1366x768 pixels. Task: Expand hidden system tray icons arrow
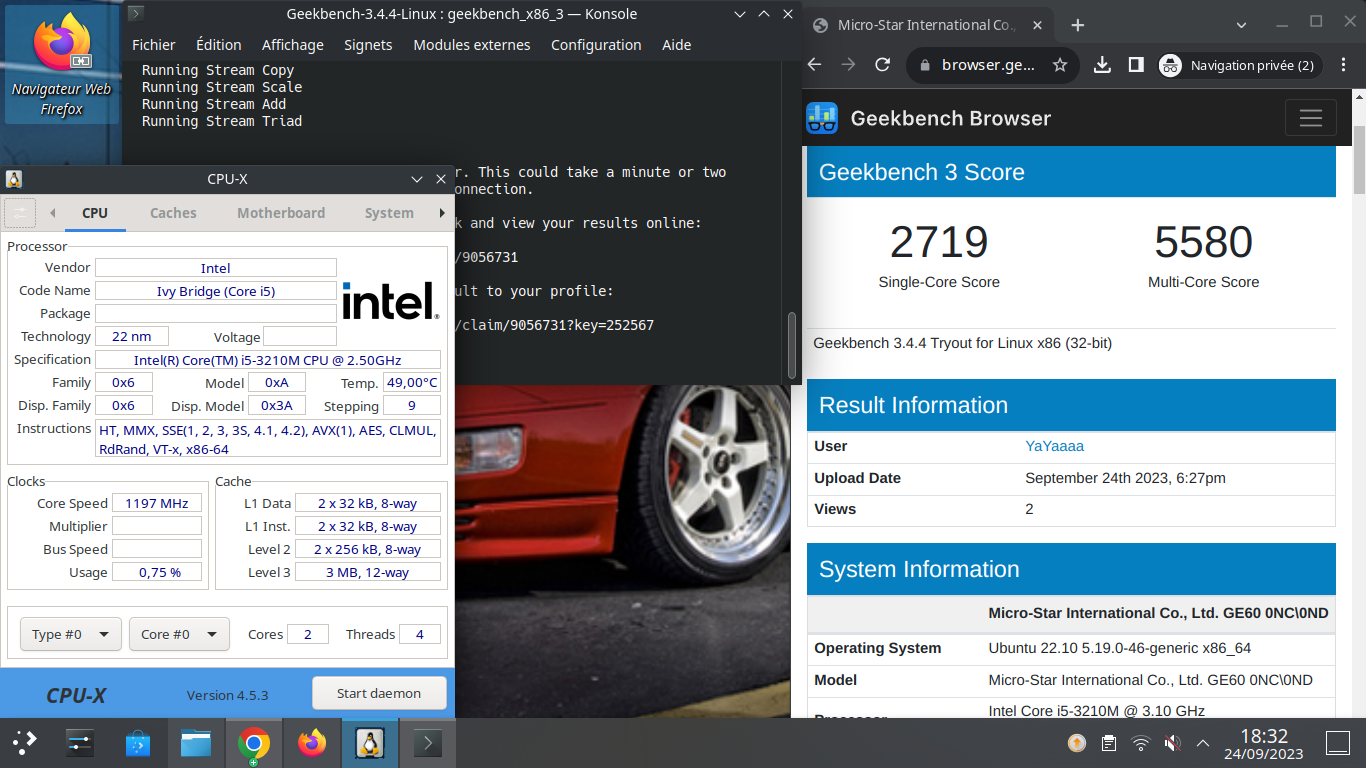[x=1204, y=743]
